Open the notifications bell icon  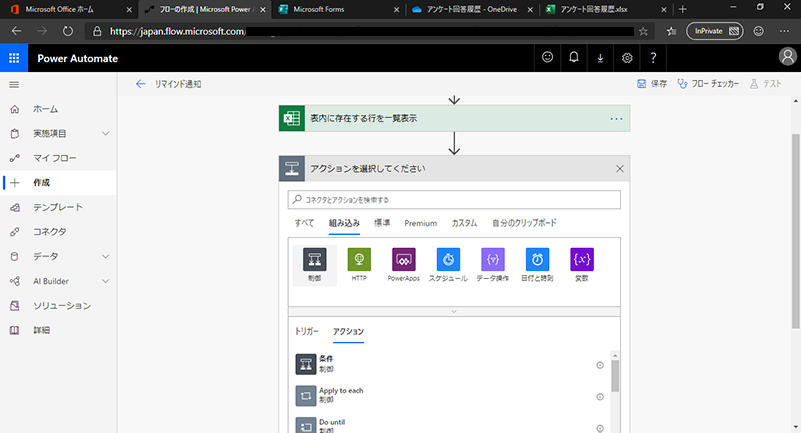point(574,58)
